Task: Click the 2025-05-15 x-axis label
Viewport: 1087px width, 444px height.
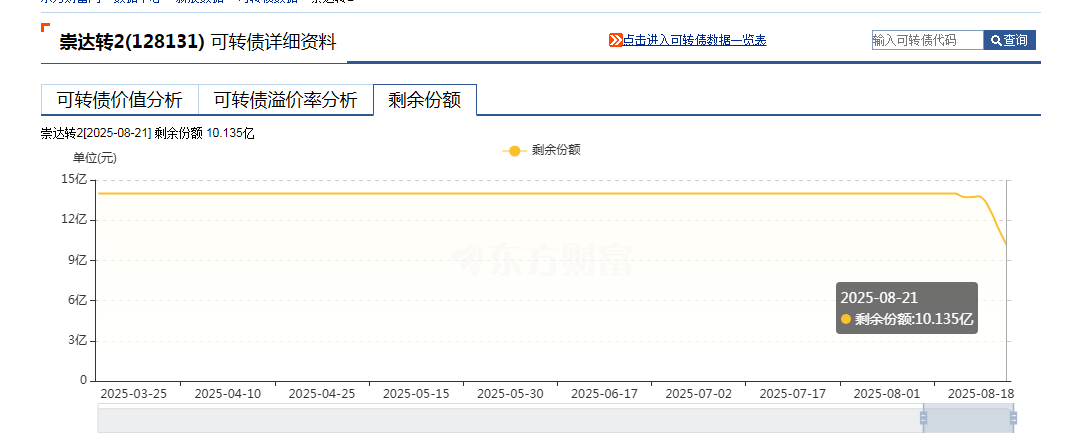Action: click(416, 393)
